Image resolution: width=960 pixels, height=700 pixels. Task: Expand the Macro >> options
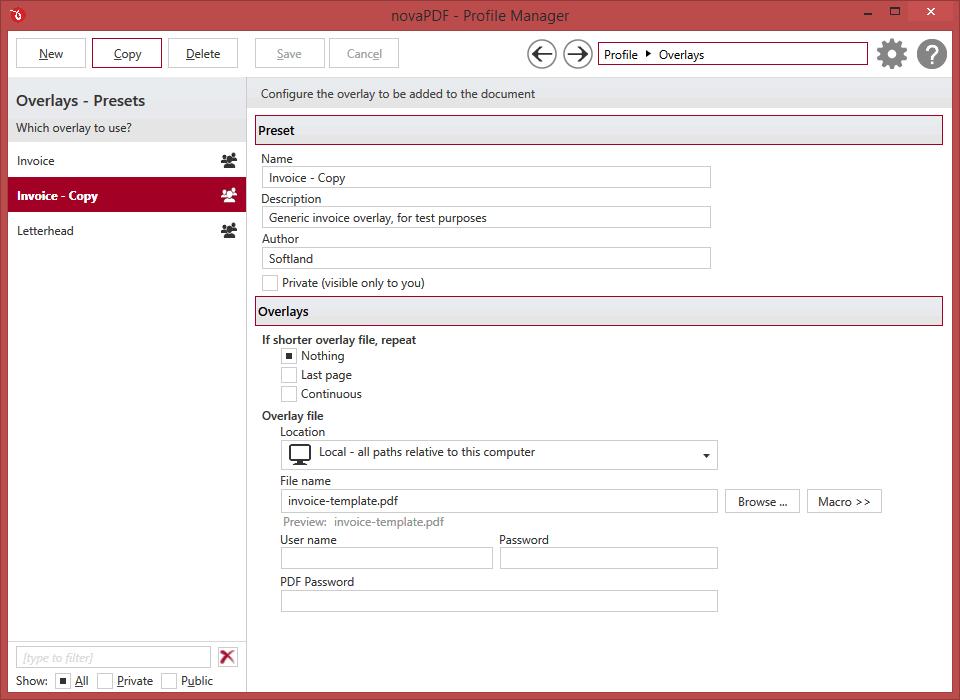844,502
